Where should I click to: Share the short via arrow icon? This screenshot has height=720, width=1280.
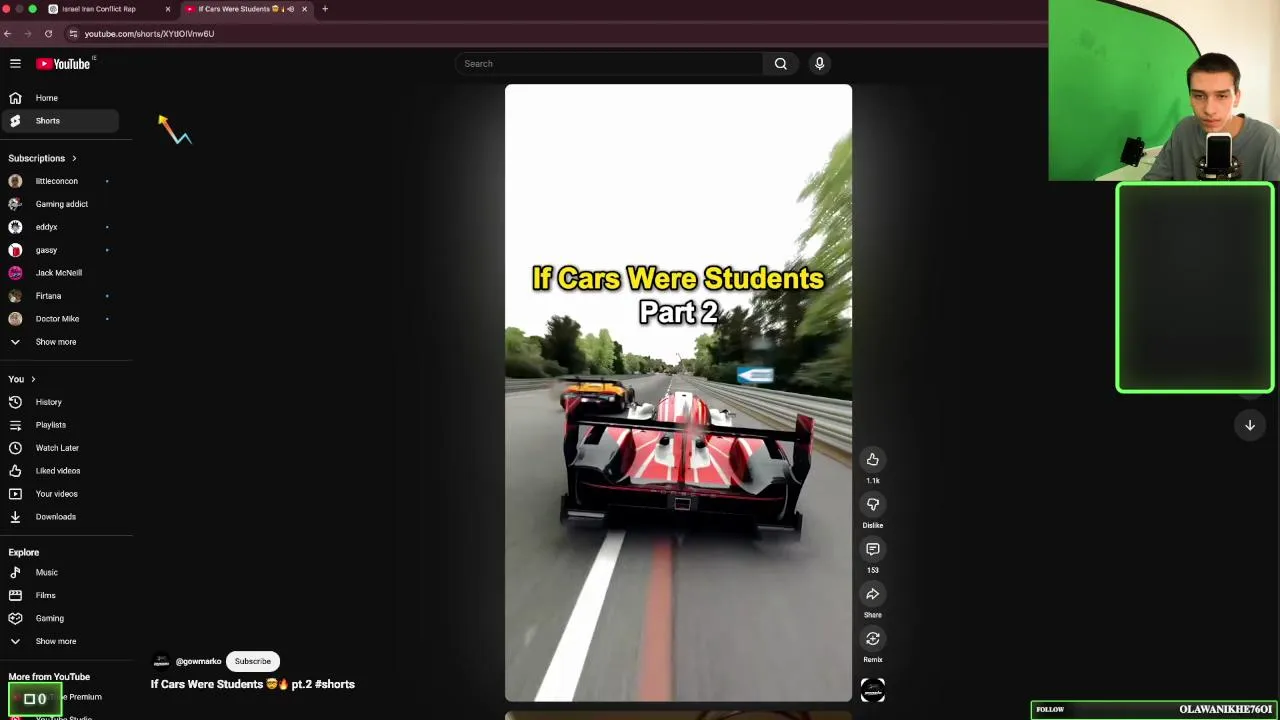click(872, 594)
